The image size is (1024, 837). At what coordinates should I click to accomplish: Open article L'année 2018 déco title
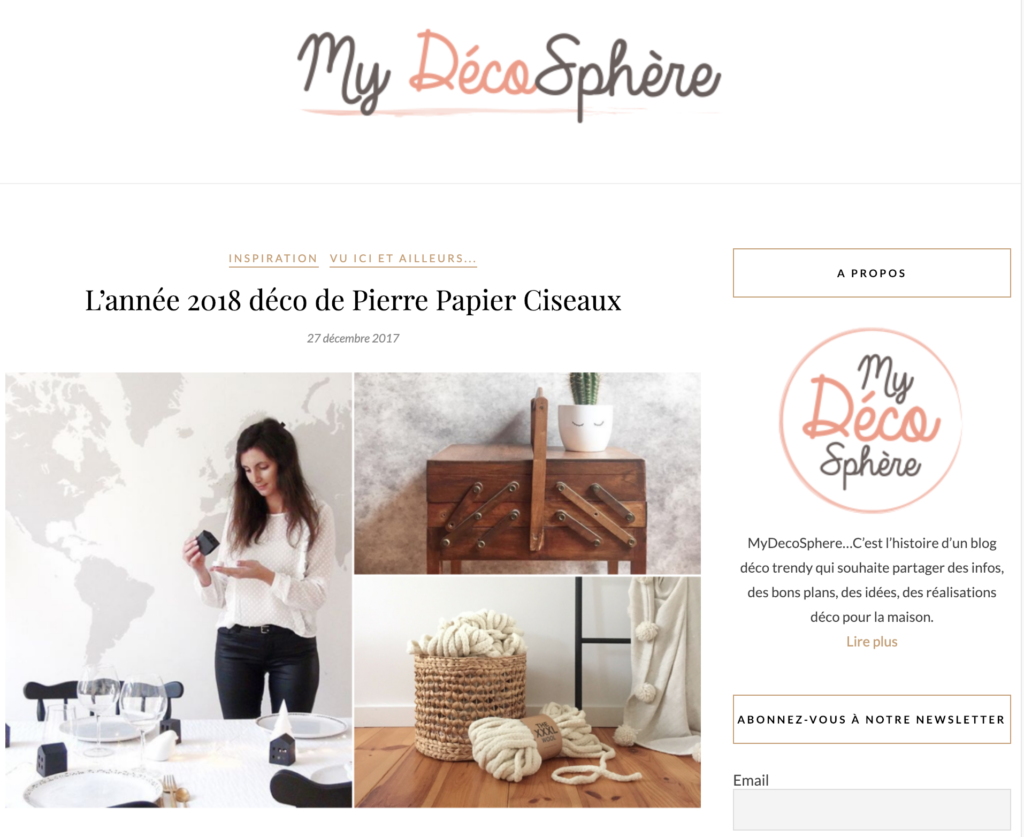click(x=353, y=300)
